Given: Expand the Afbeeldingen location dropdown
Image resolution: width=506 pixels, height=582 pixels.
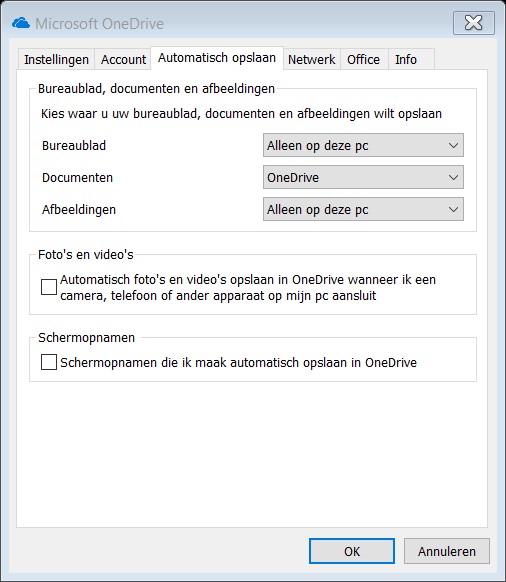Looking at the screenshot, I should tap(363, 209).
